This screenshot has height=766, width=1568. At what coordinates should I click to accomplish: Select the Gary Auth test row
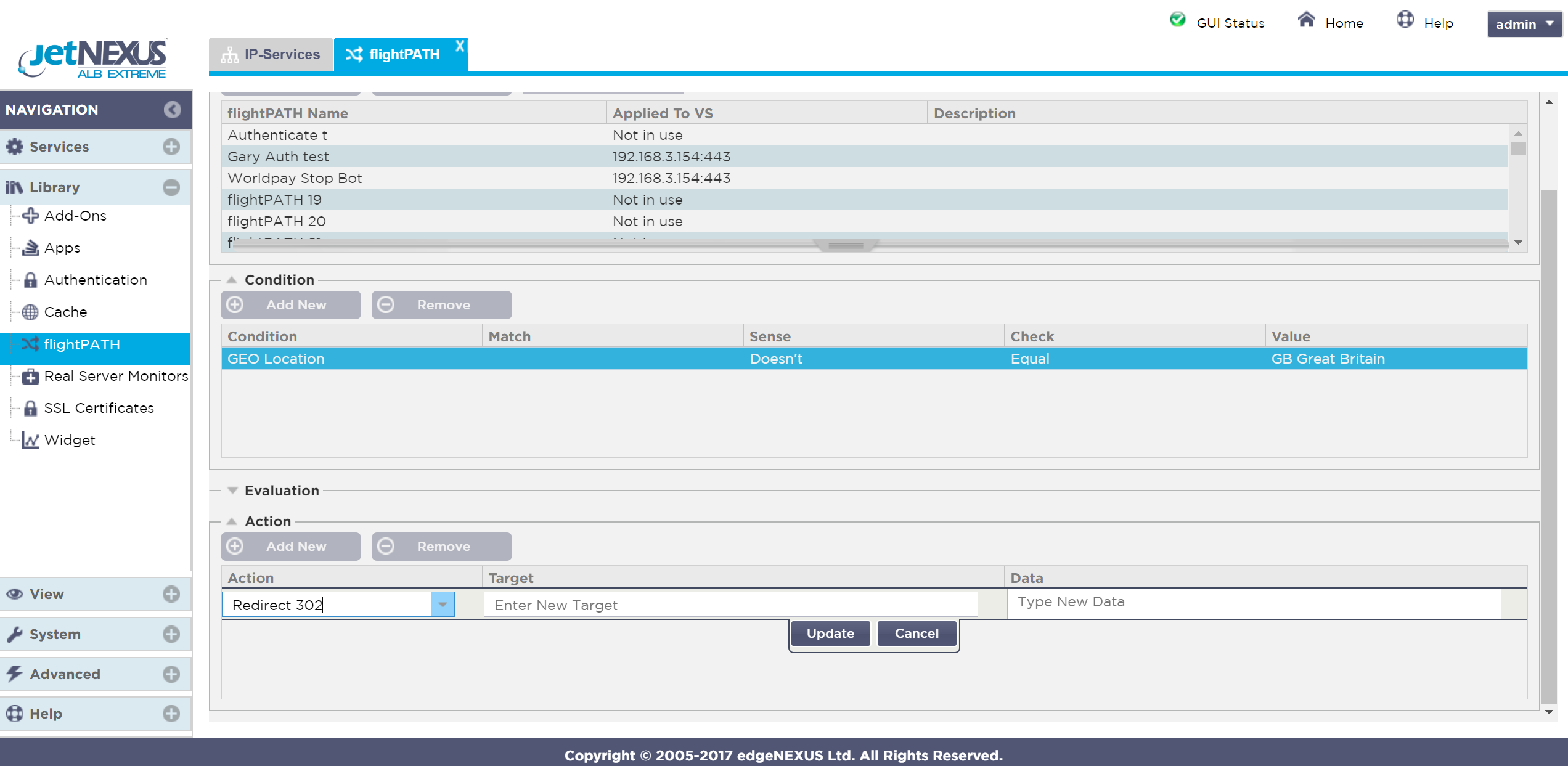pyautogui.click(x=865, y=157)
